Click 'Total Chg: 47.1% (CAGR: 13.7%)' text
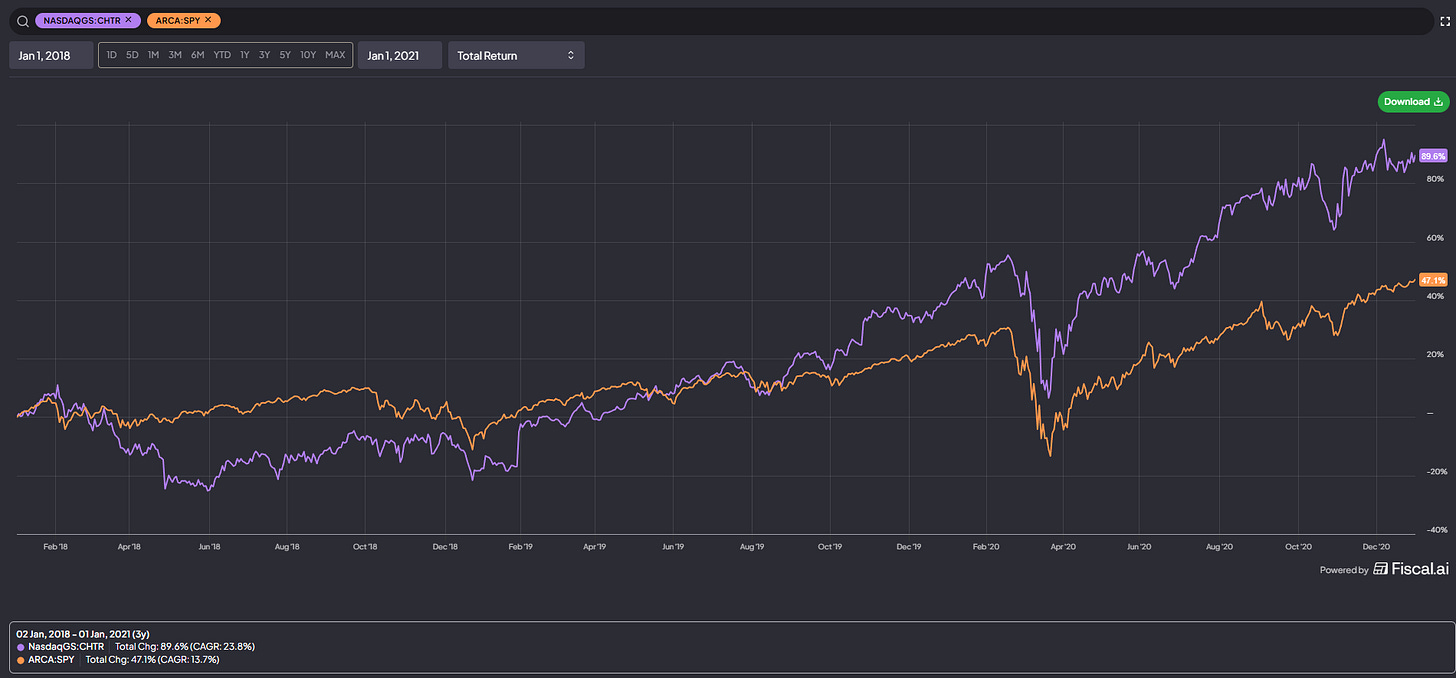The image size is (1456, 678). (x=152, y=660)
